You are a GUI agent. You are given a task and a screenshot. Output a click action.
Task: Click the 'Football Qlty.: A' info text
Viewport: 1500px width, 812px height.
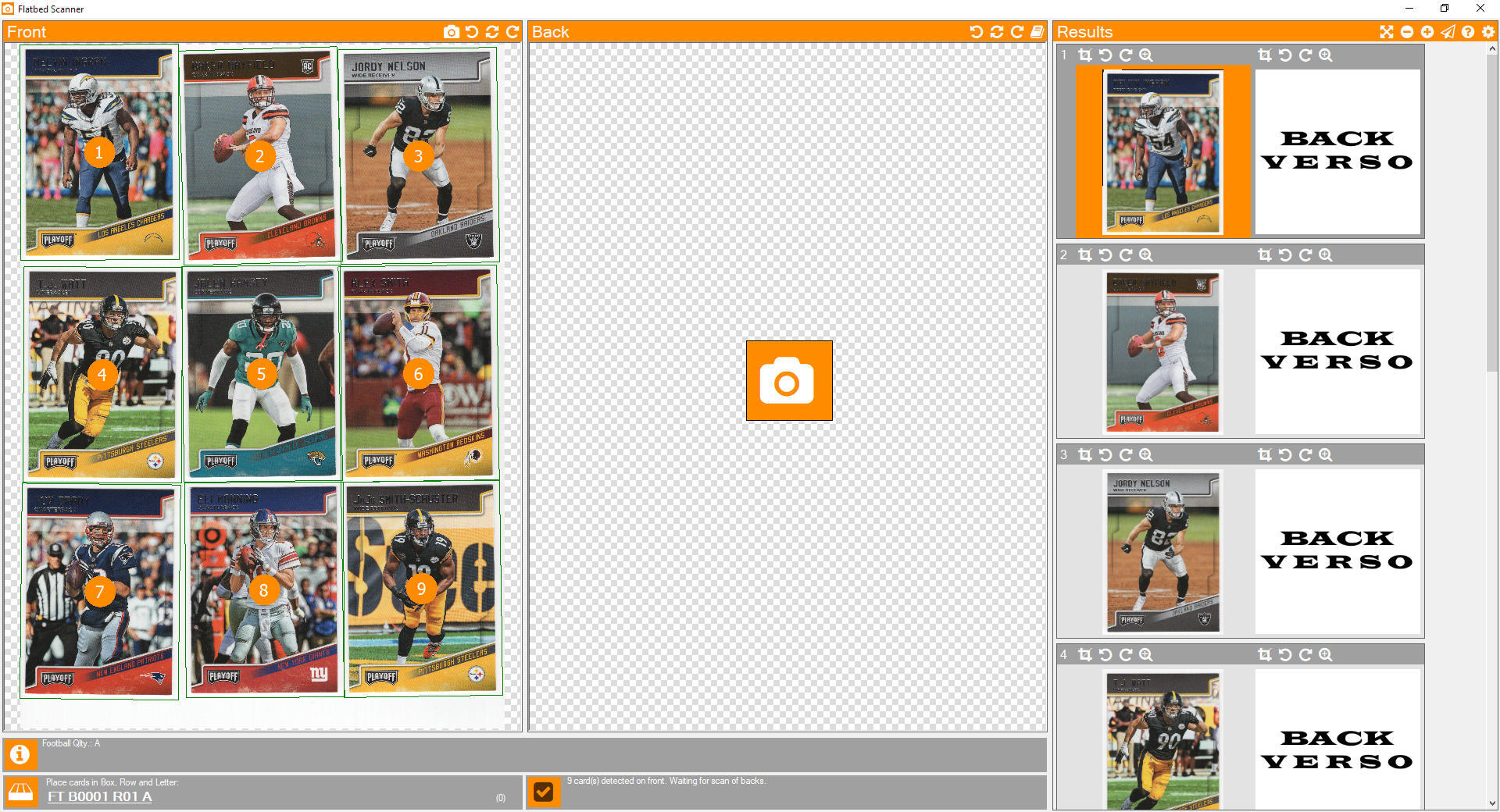click(71, 743)
